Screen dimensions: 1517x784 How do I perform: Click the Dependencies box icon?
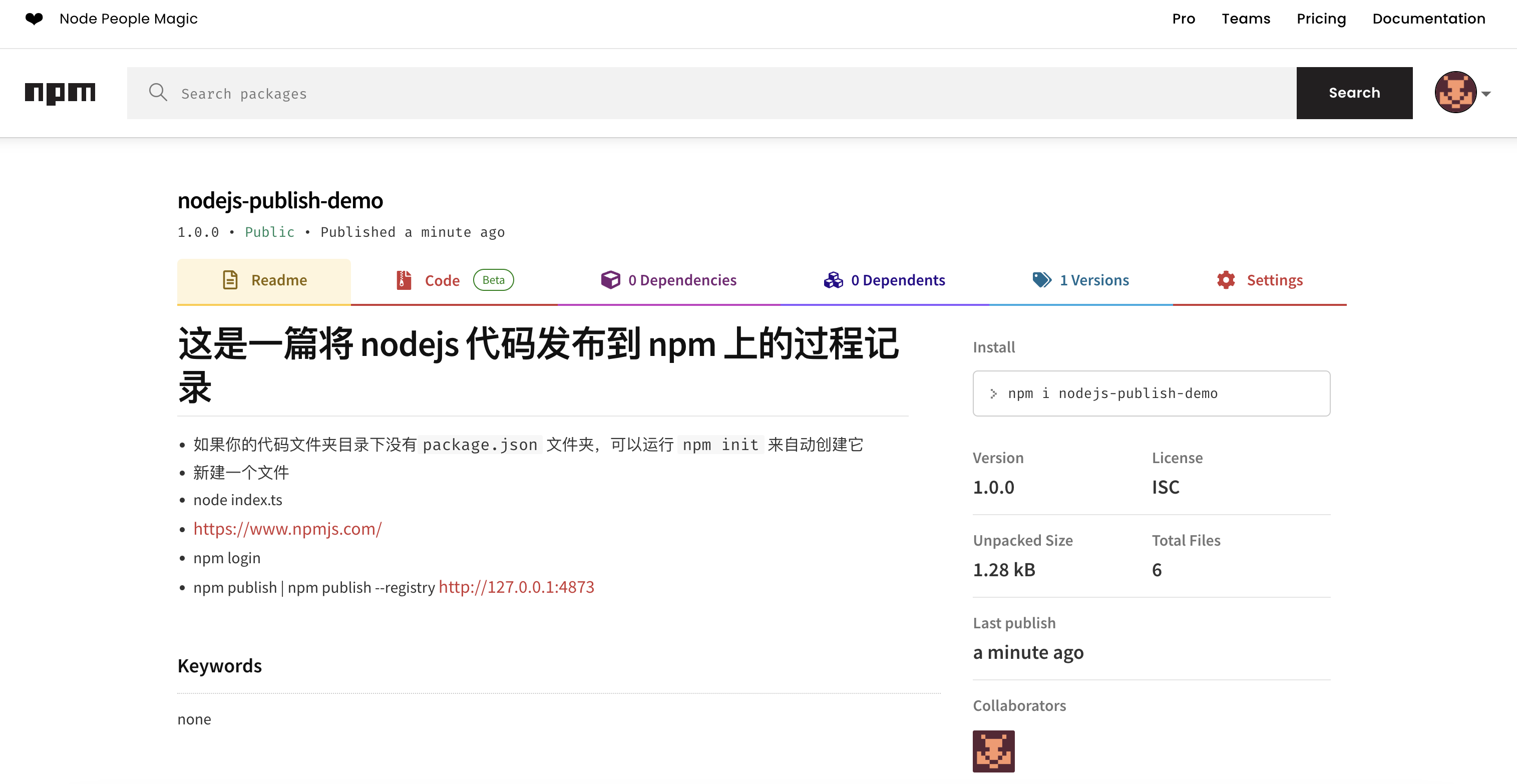click(x=610, y=280)
